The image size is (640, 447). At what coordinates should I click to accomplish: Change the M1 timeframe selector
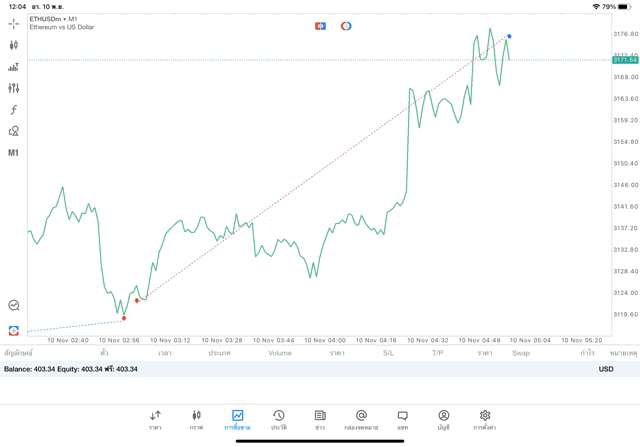coord(14,153)
